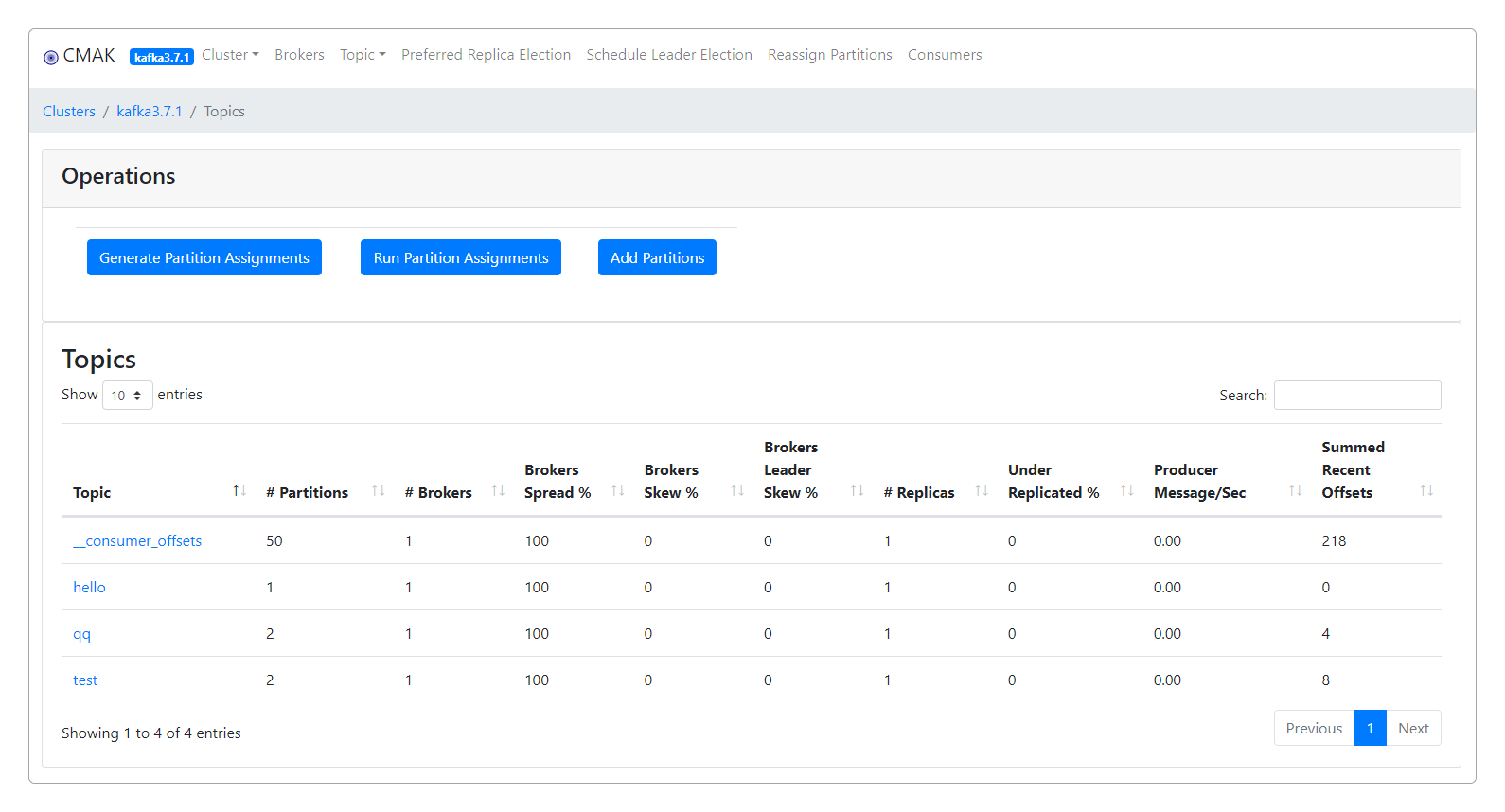
Task: Sort by Brokers Skew % arrows
Action: (x=737, y=491)
